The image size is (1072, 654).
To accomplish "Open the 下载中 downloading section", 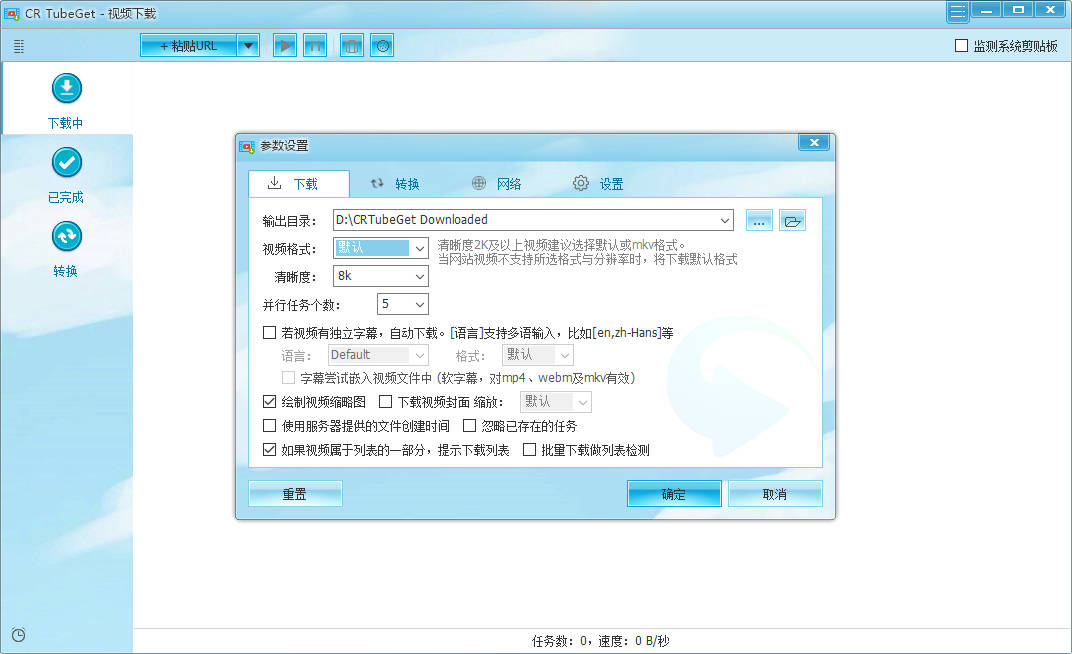I will tap(66, 100).
